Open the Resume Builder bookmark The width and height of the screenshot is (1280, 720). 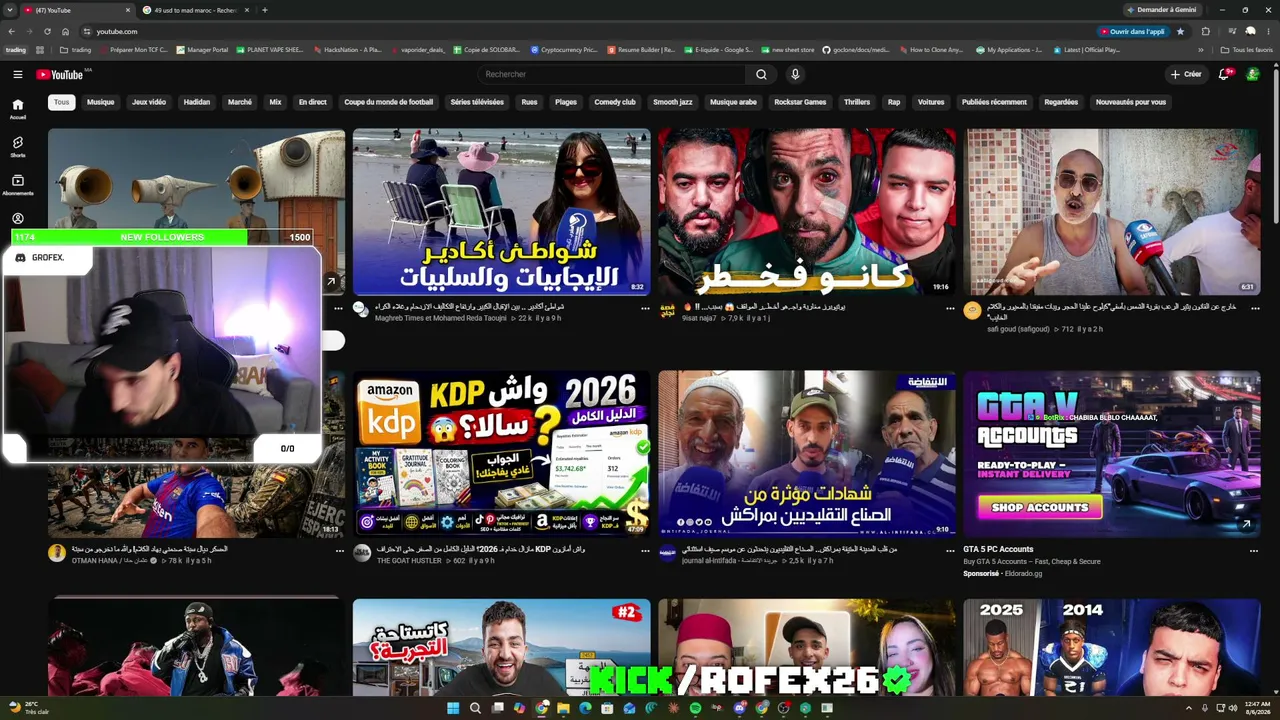(640, 49)
